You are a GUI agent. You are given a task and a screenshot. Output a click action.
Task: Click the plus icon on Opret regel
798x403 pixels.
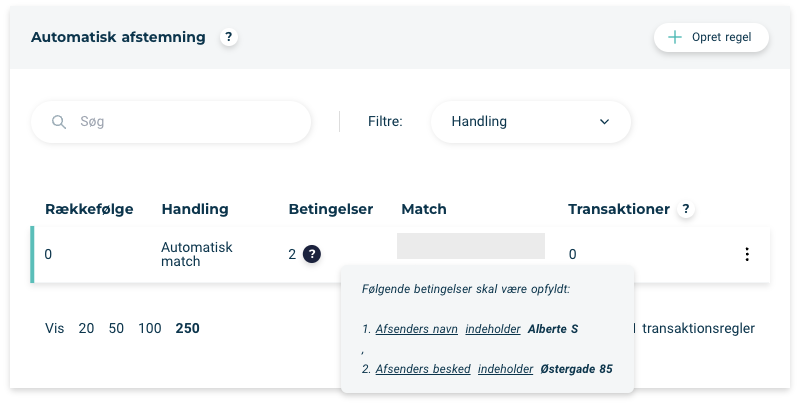click(x=674, y=37)
